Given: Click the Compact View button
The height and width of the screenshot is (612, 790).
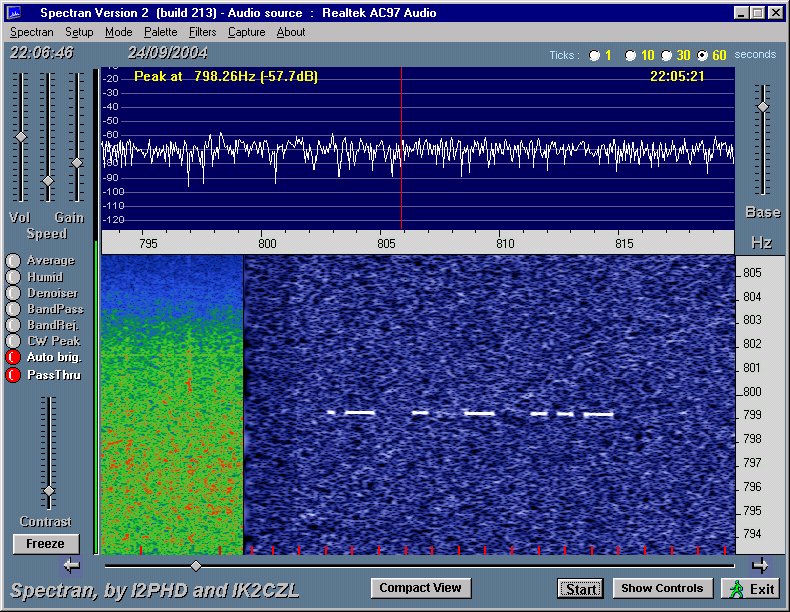Looking at the screenshot, I should (x=420, y=588).
